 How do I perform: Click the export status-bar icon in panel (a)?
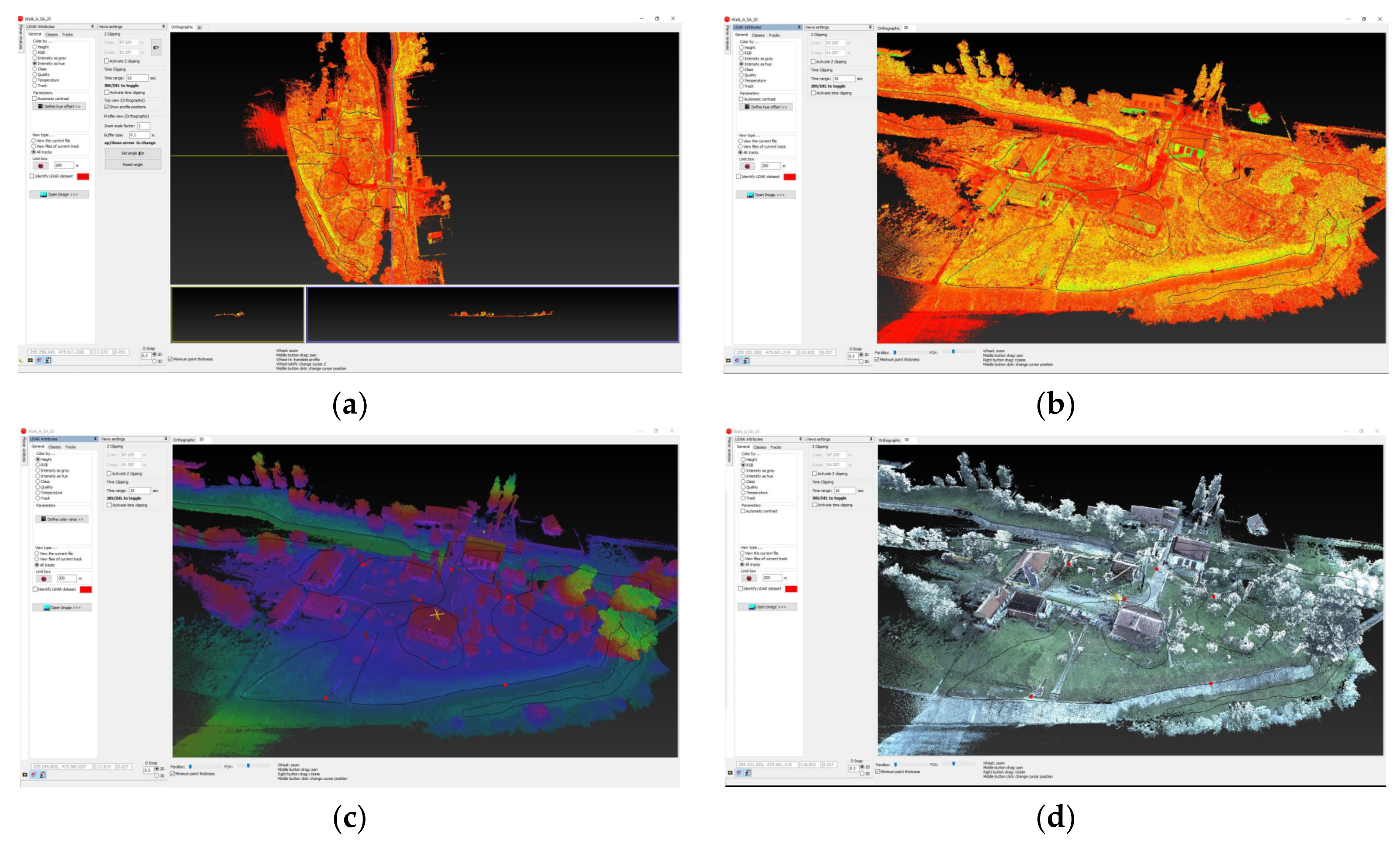point(48,360)
